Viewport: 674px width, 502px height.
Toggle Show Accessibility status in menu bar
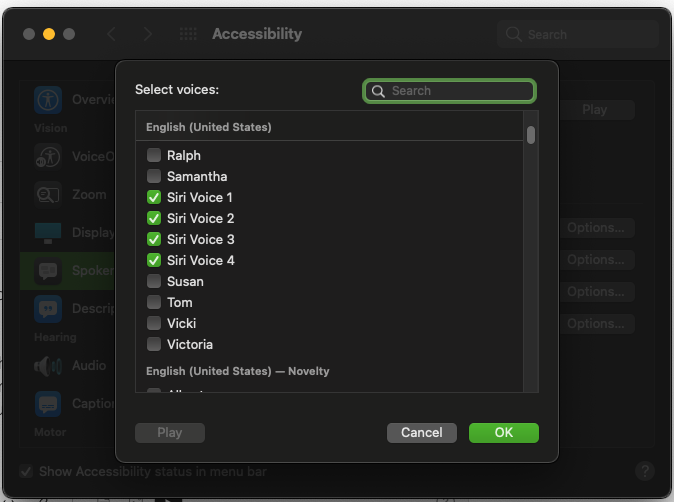click(26, 471)
